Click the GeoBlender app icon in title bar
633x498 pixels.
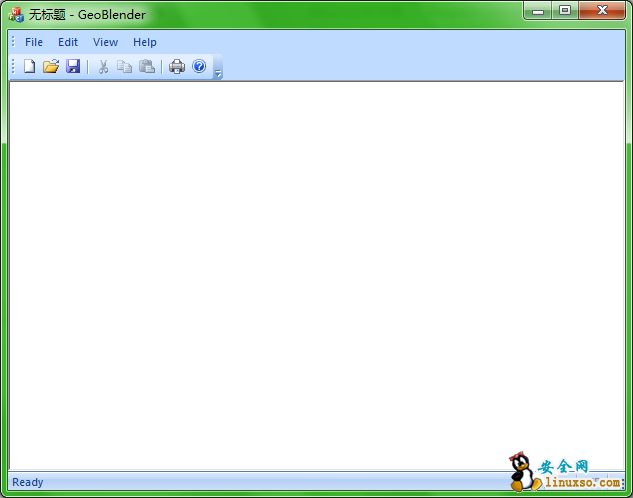[x=16, y=14]
